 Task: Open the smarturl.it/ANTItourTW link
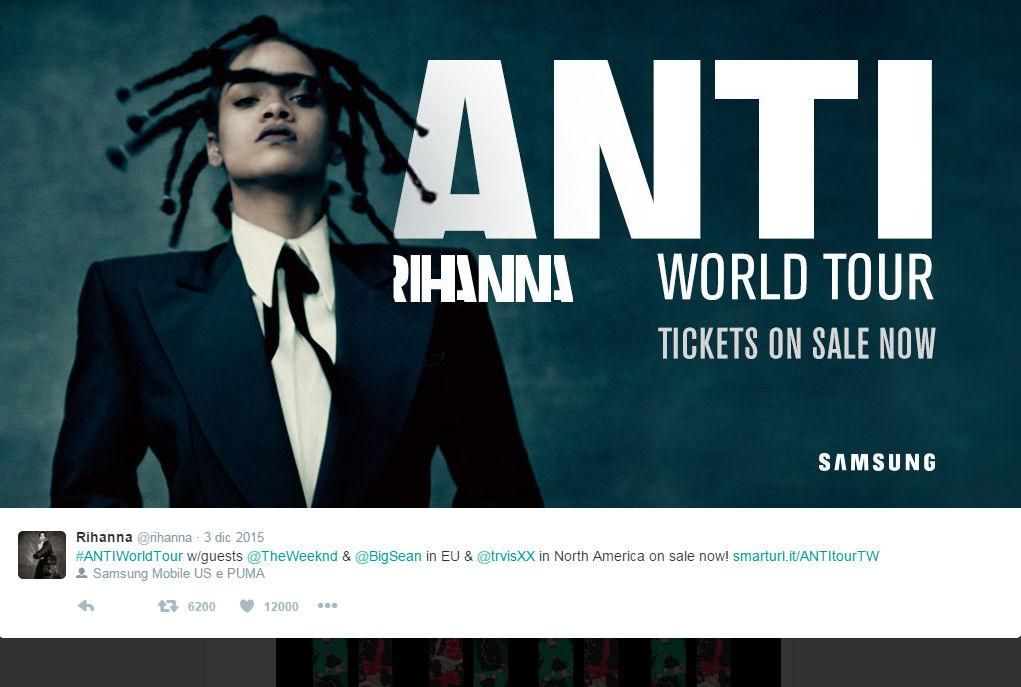pyautogui.click(x=805, y=556)
